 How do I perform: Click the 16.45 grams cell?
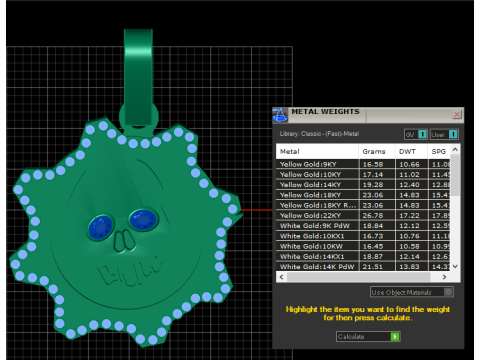[x=377, y=246]
